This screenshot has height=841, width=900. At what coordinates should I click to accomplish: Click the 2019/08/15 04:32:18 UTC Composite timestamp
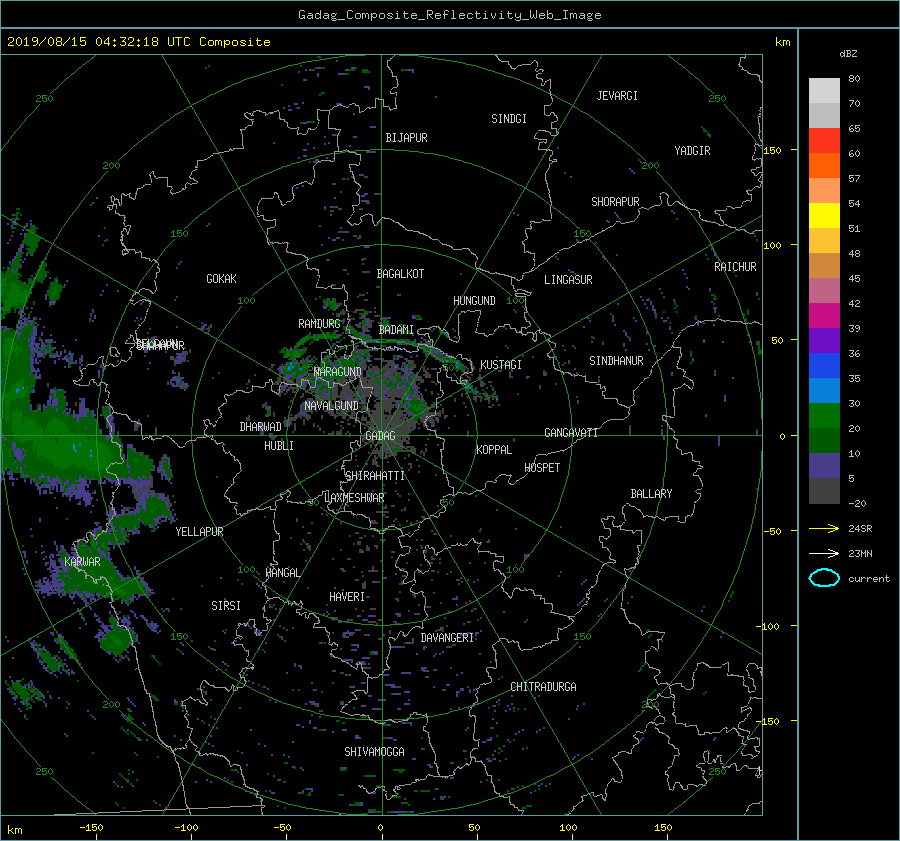(138, 42)
